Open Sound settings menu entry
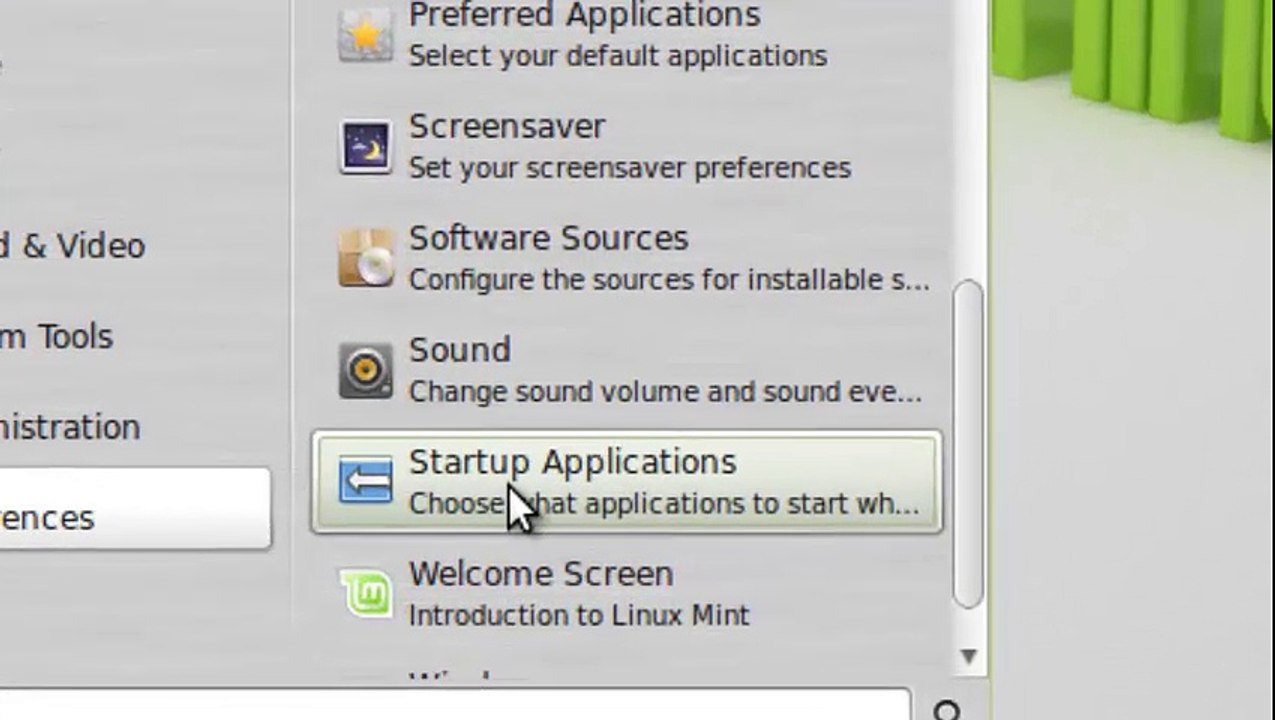Image resolution: width=1275 pixels, height=720 pixels. point(627,370)
